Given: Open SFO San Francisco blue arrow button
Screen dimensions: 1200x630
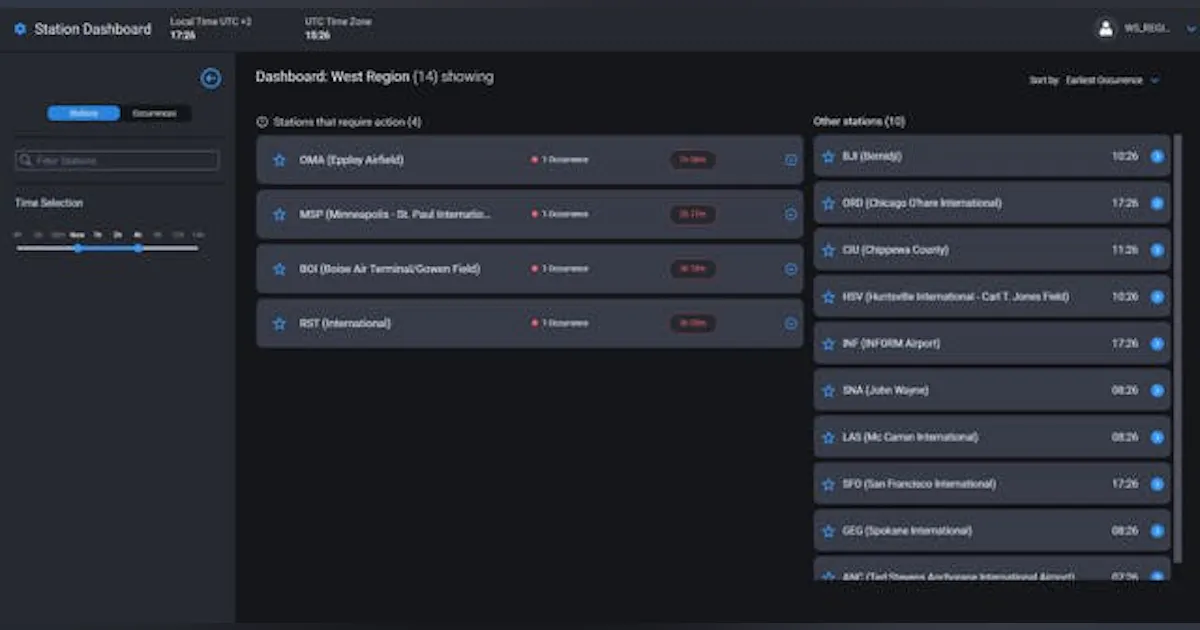Looking at the screenshot, I should pos(1157,484).
